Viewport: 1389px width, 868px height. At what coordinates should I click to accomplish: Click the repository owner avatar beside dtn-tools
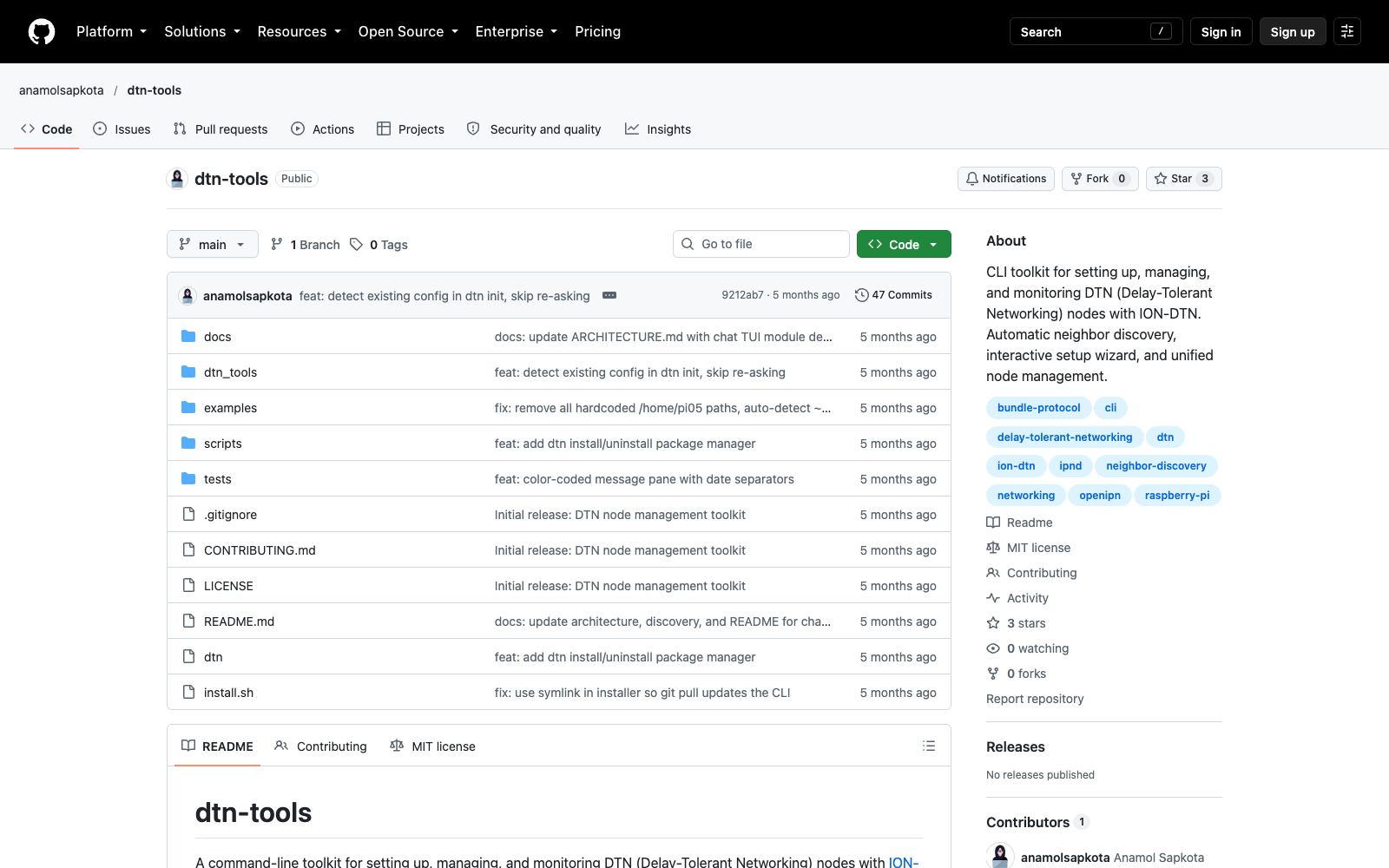[x=177, y=179]
